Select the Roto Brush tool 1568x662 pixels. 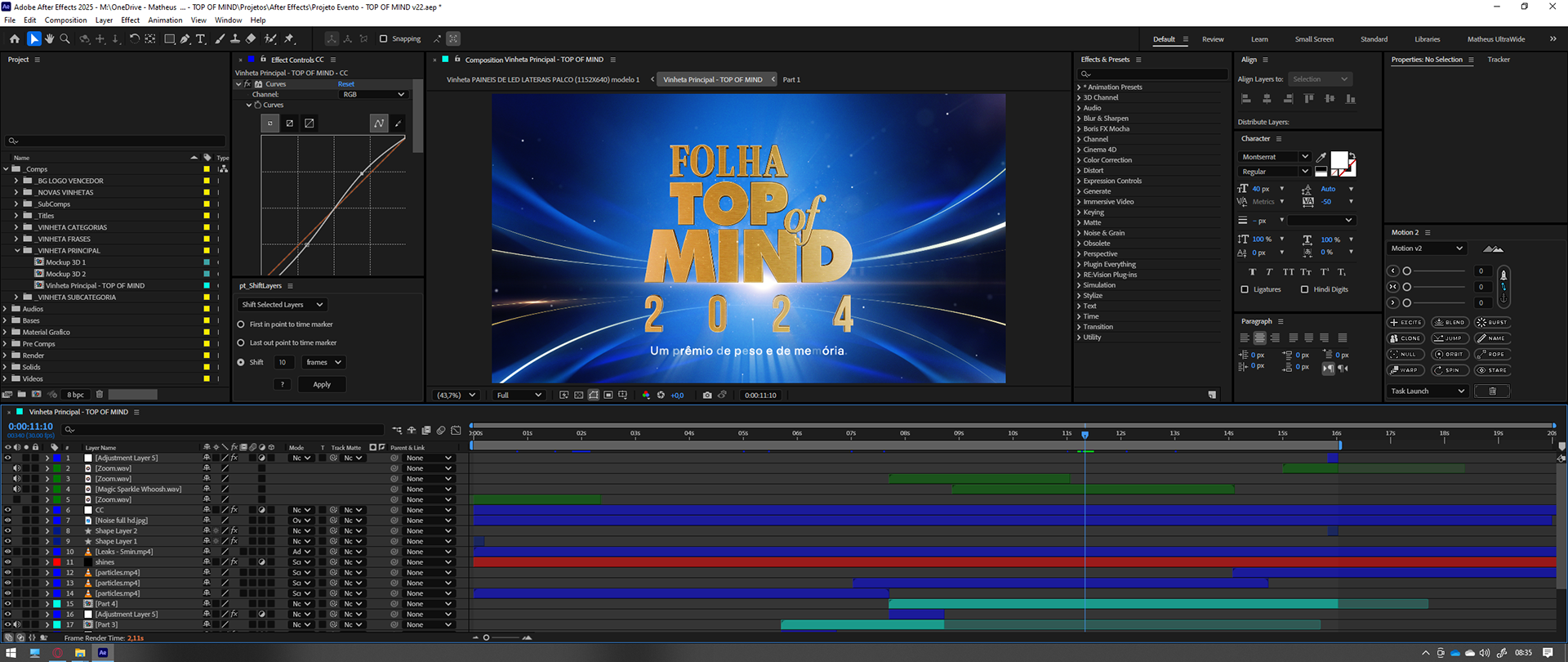coord(270,38)
